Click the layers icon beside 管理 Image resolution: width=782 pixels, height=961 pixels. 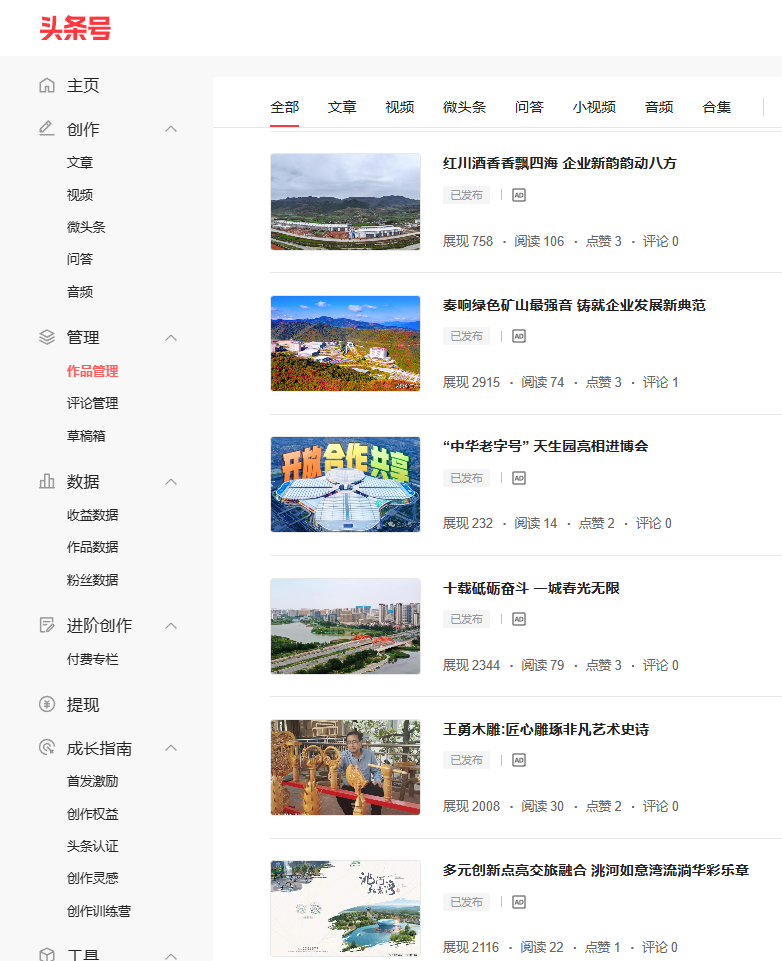click(x=47, y=337)
